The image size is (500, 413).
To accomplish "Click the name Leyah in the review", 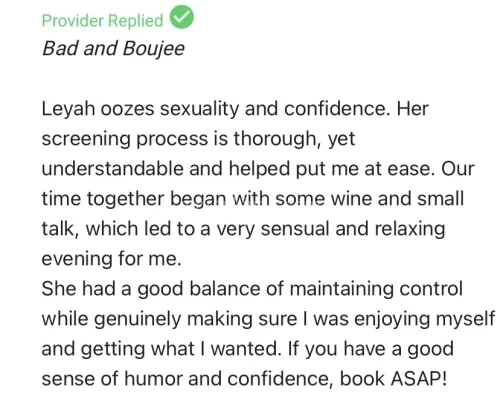I will coord(68,109).
